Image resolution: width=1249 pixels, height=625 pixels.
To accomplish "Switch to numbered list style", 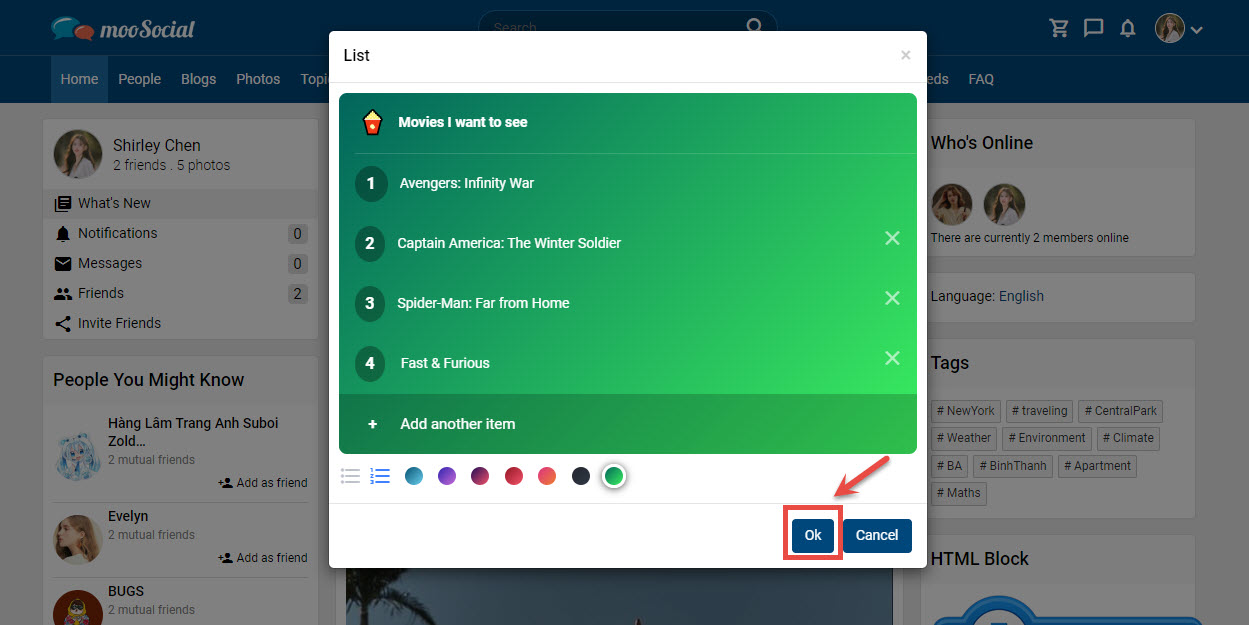I will point(380,476).
